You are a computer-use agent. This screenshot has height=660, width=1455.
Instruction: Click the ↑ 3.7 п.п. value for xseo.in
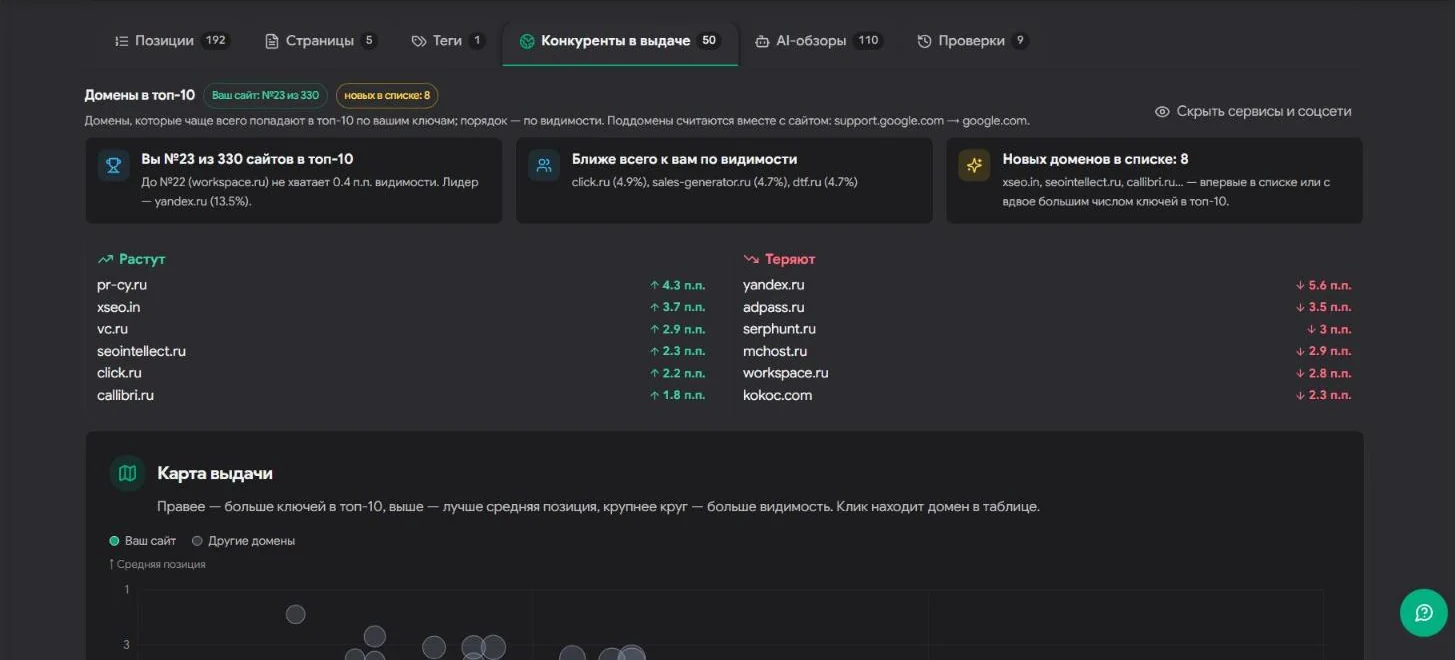[677, 307]
